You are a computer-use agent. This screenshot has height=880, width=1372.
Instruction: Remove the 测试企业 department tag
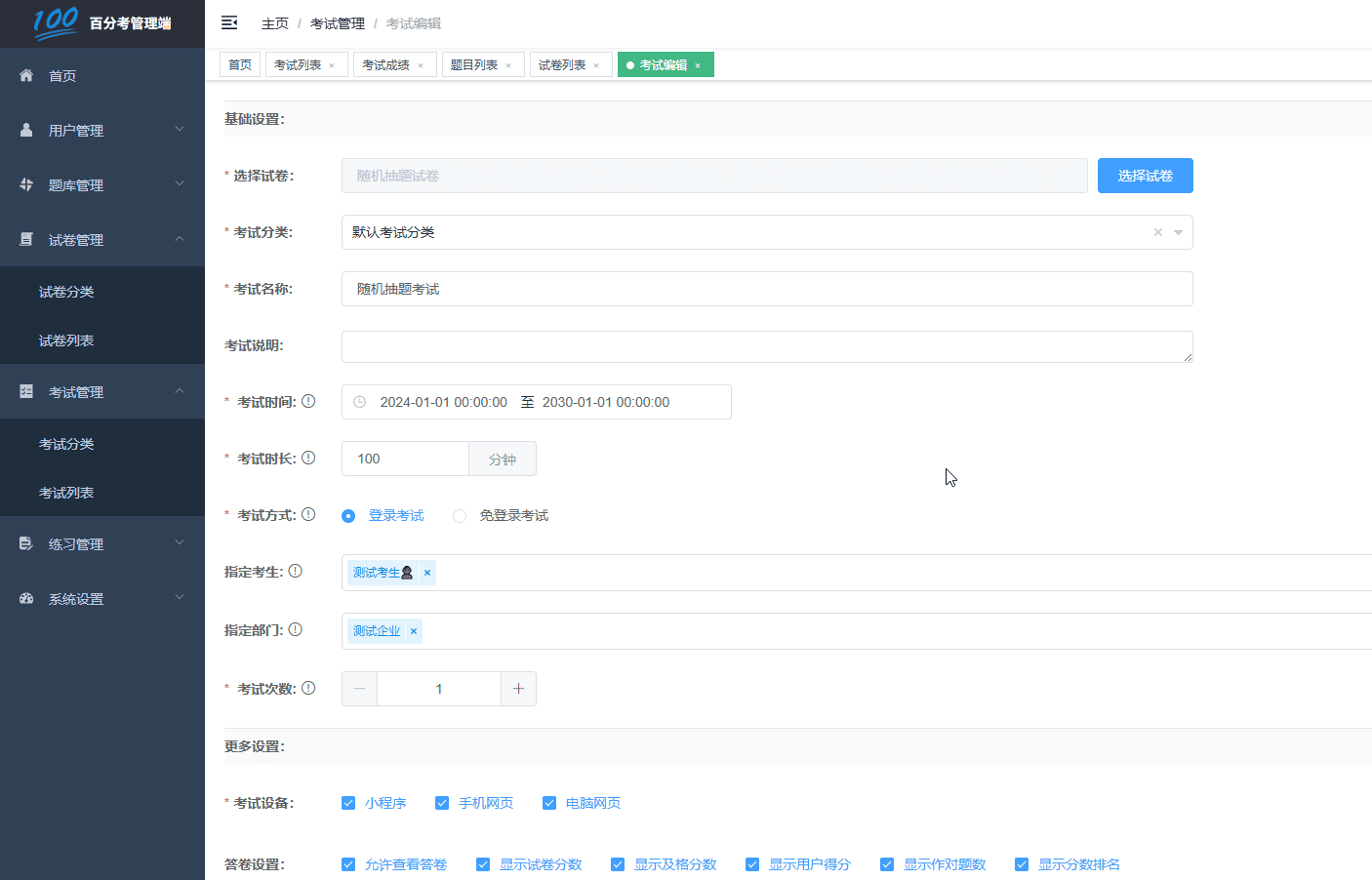tap(414, 631)
